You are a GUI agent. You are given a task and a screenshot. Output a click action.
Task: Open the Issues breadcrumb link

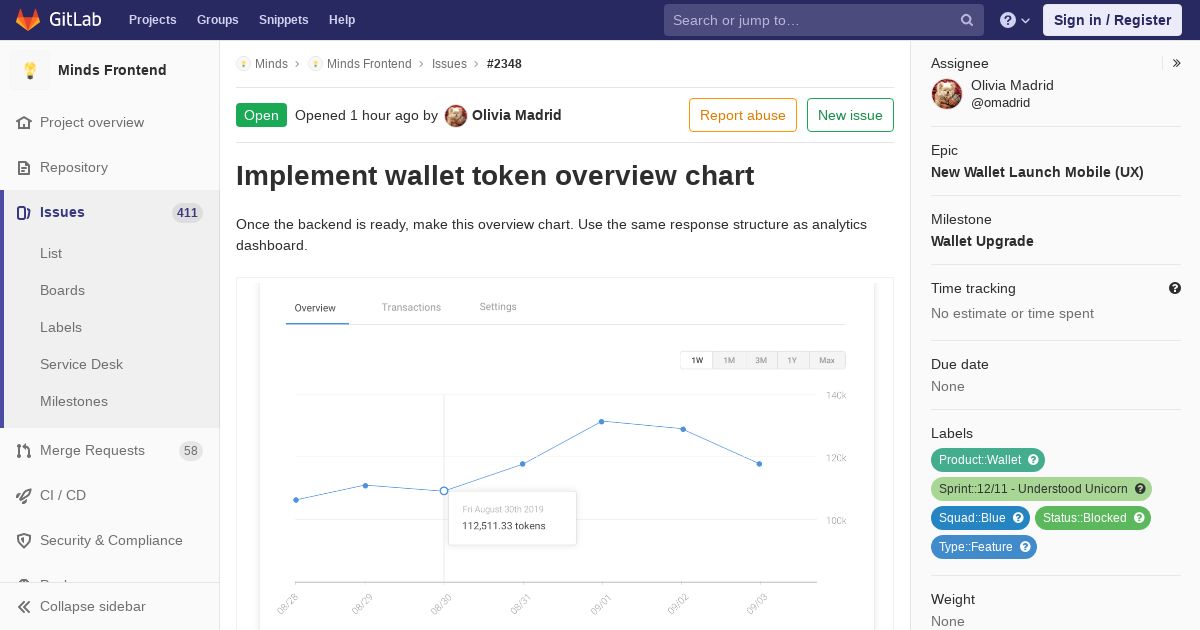point(449,64)
